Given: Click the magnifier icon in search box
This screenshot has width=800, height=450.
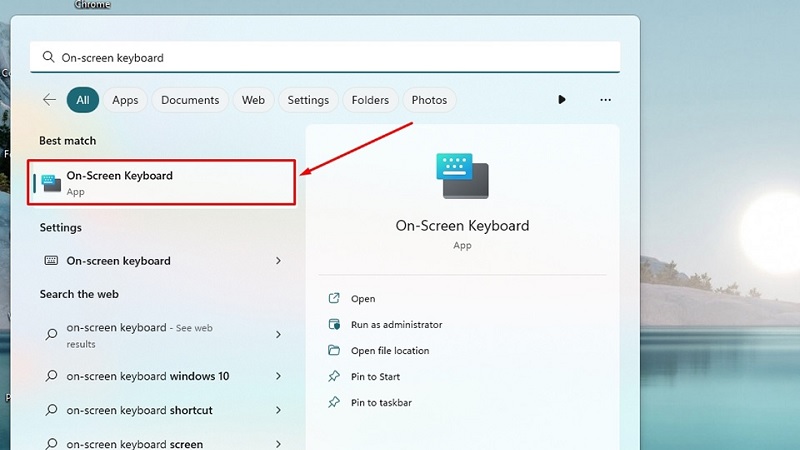Looking at the screenshot, I should coord(48,57).
